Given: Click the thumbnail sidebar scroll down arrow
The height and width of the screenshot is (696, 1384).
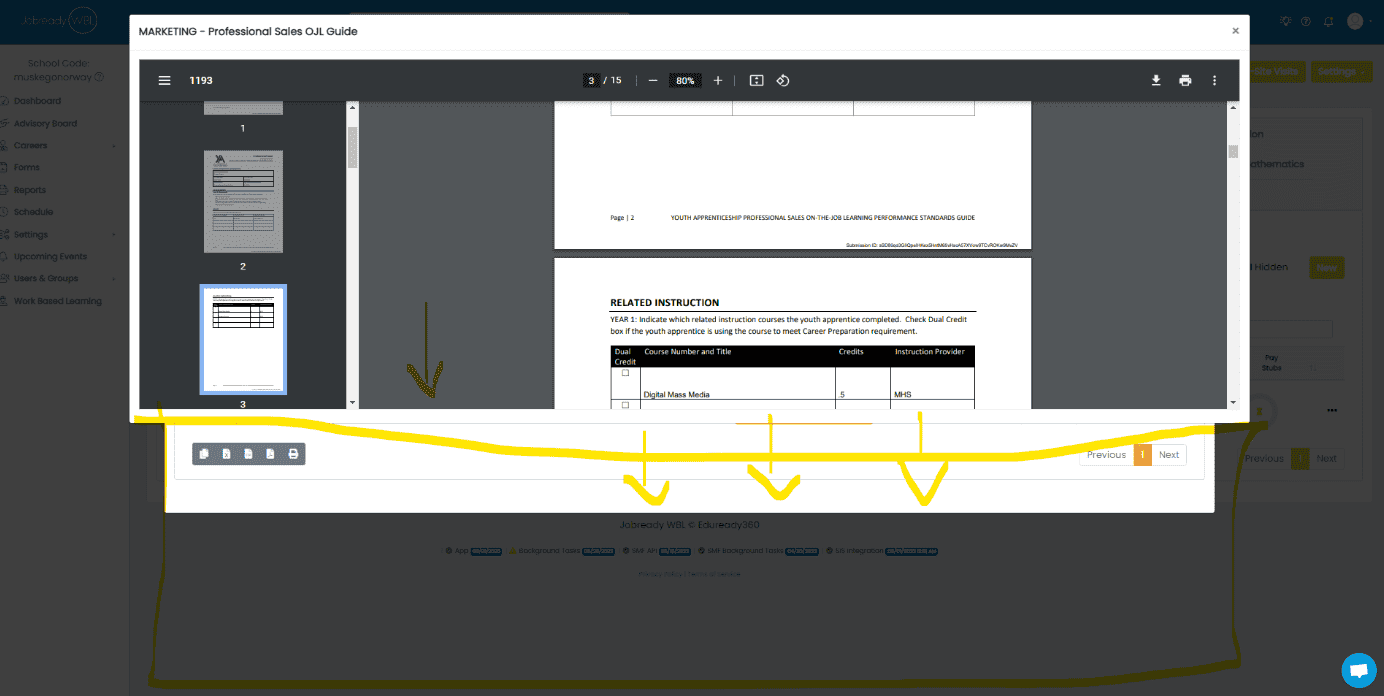Looking at the screenshot, I should pyautogui.click(x=352, y=402).
